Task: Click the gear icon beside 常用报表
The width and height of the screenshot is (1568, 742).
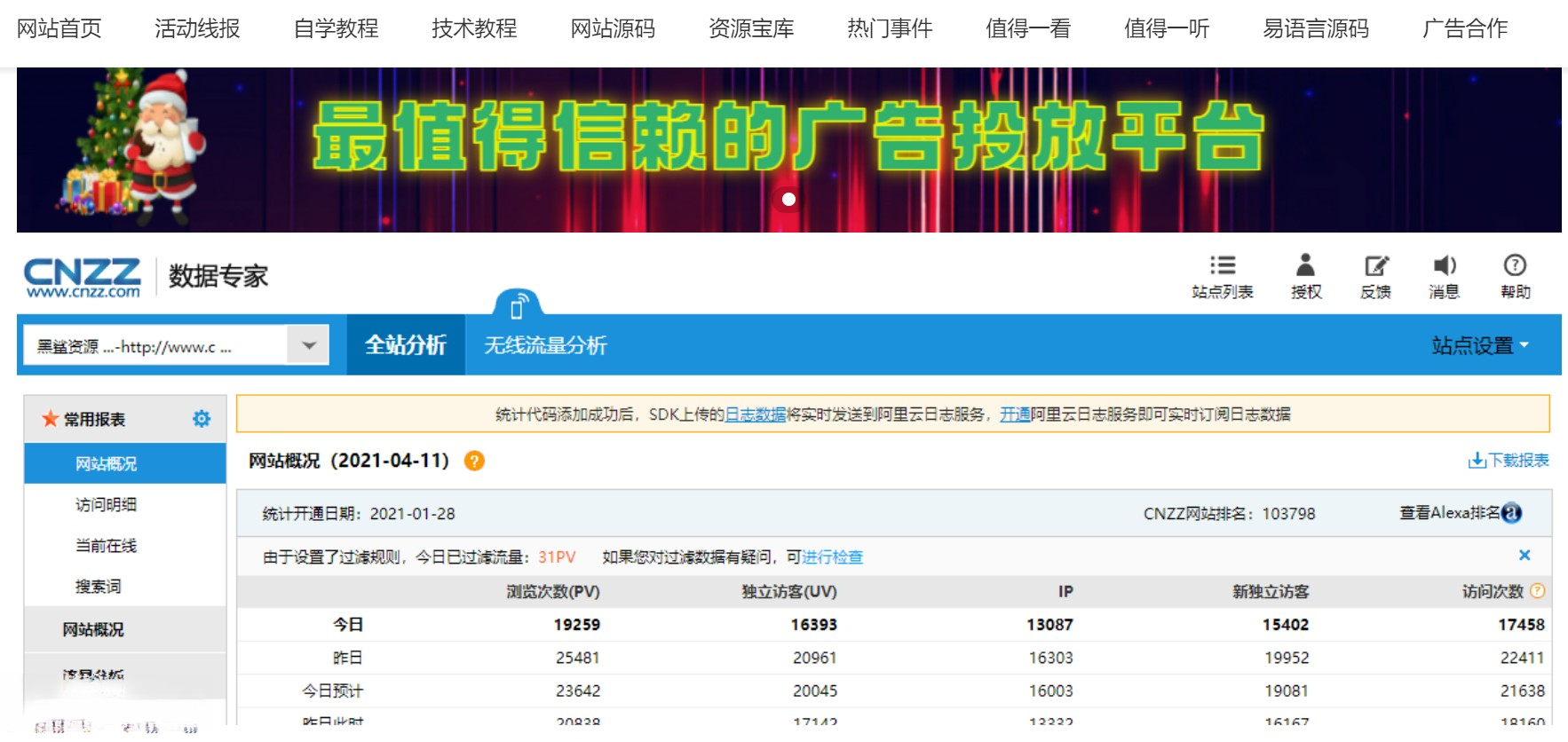Action: click(202, 419)
